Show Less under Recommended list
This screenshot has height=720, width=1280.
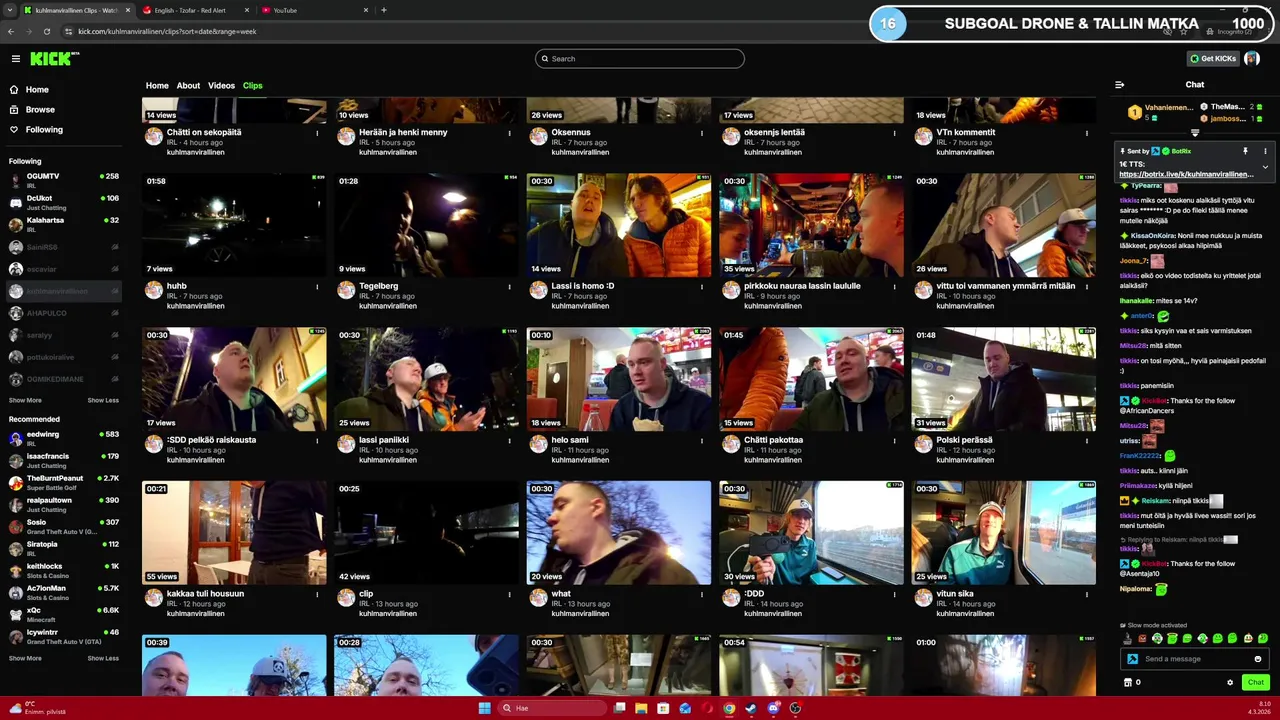103,658
